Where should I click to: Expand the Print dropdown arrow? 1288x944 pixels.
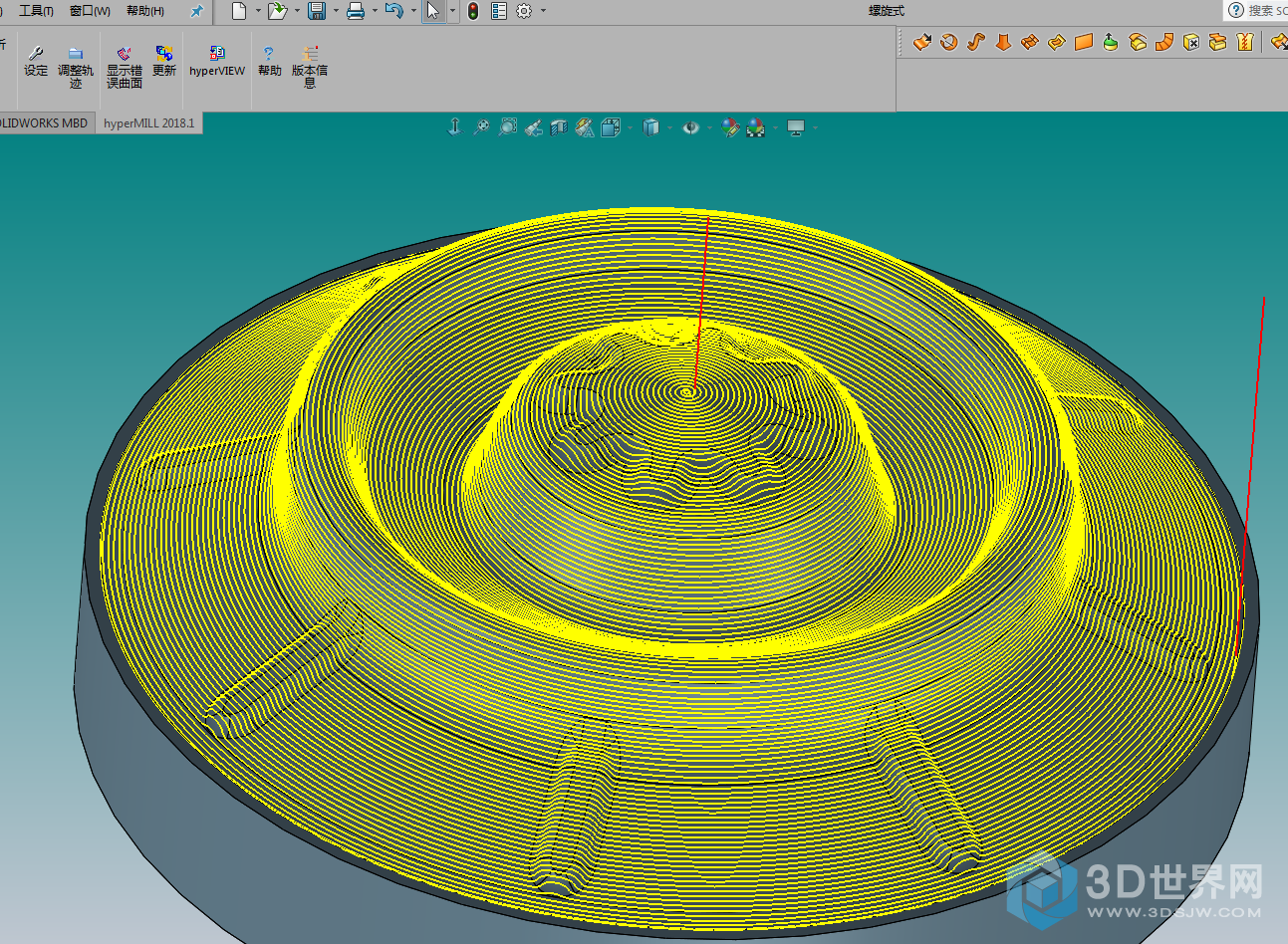coord(375,11)
